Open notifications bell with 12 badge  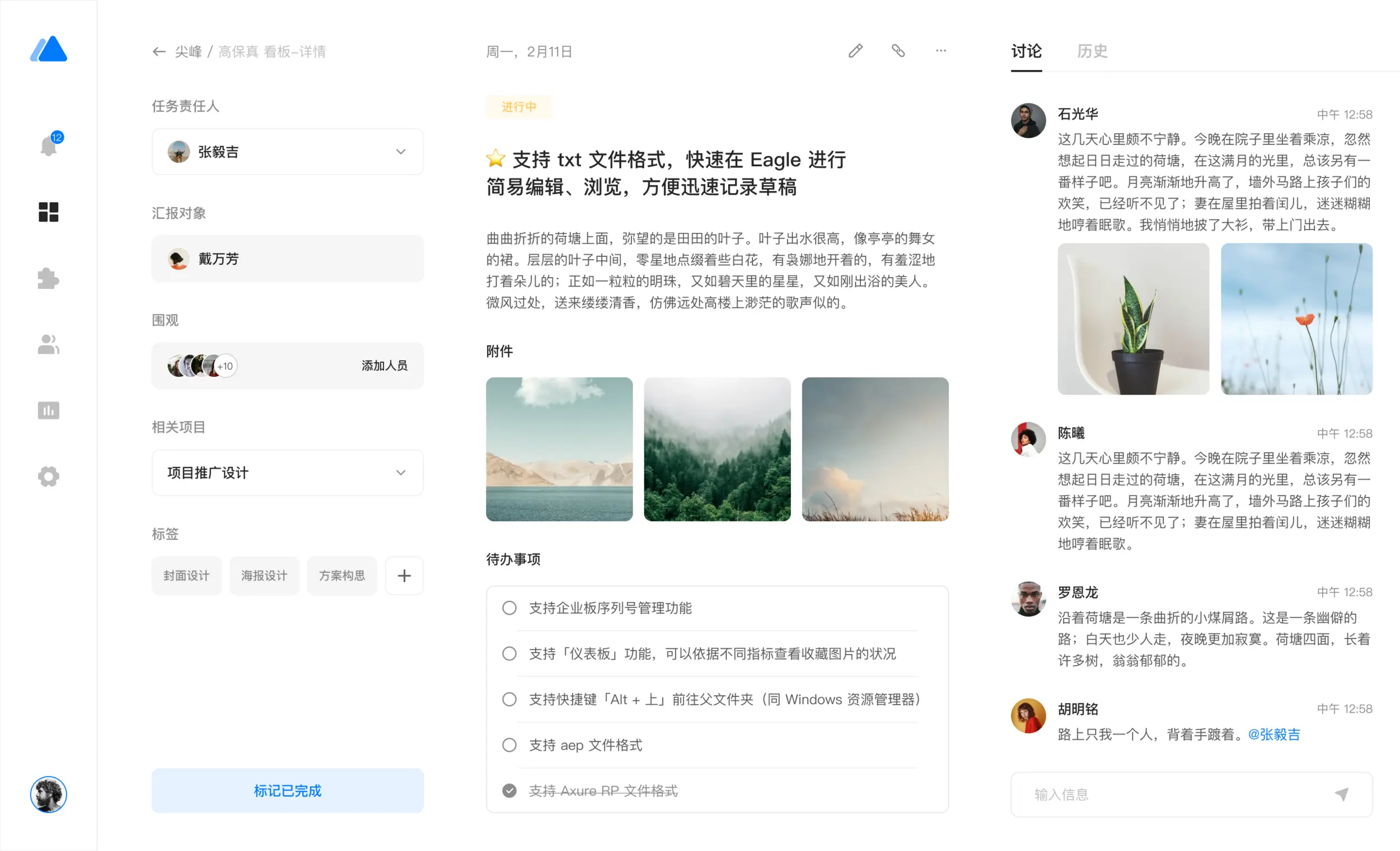coord(49,146)
